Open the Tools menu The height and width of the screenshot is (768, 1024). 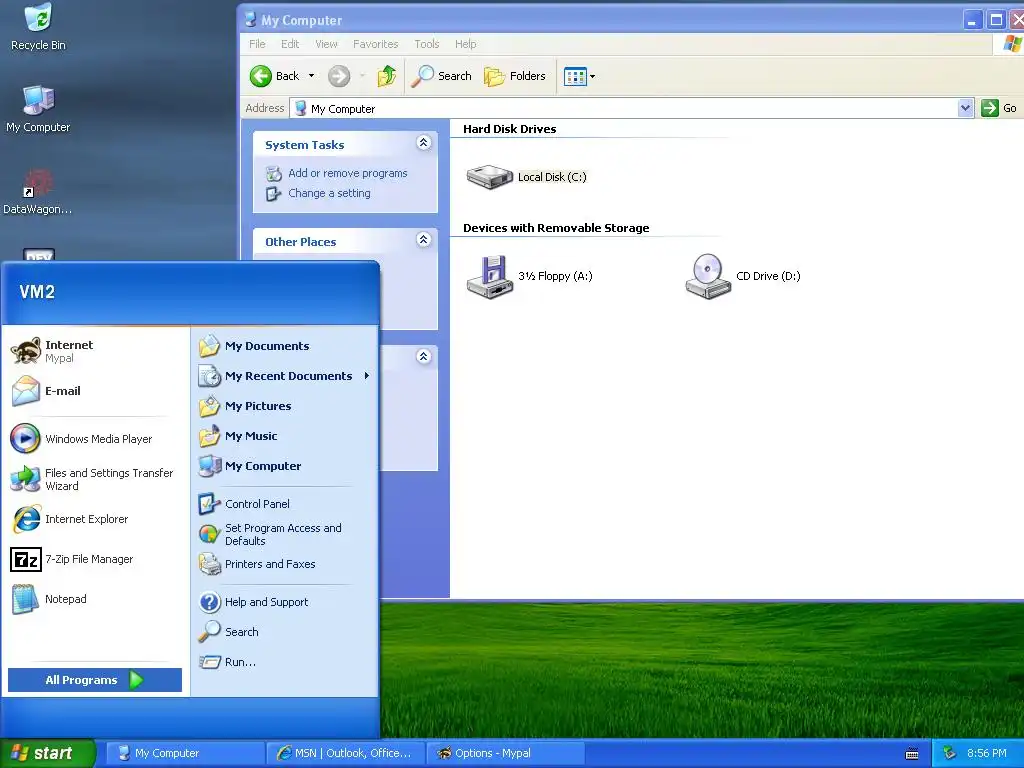click(x=426, y=44)
